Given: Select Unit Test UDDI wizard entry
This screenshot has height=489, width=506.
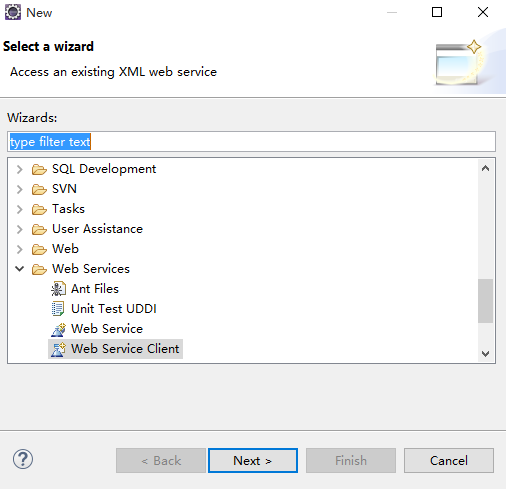Looking at the screenshot, I should click(x=114, y=309).
